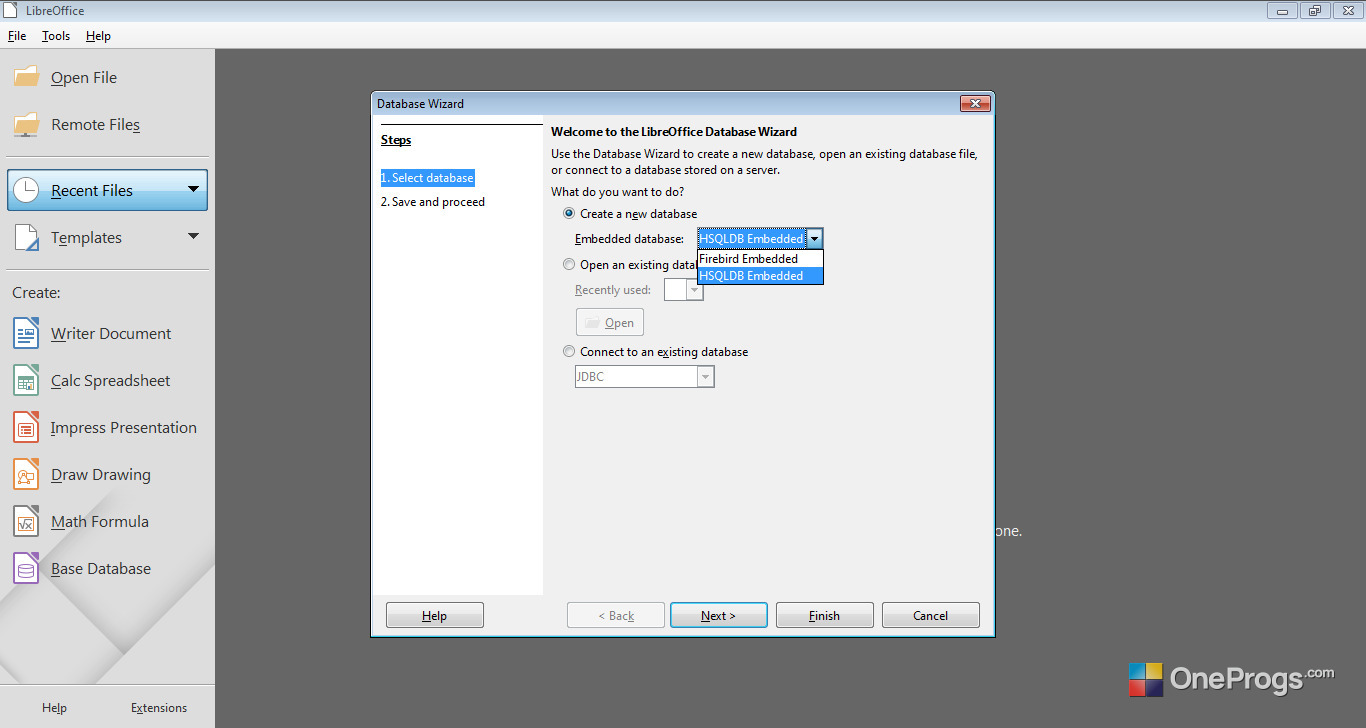Restore the LibreOffice window size
This screenshot has height=728, width=1366.
click(1314, 10)
